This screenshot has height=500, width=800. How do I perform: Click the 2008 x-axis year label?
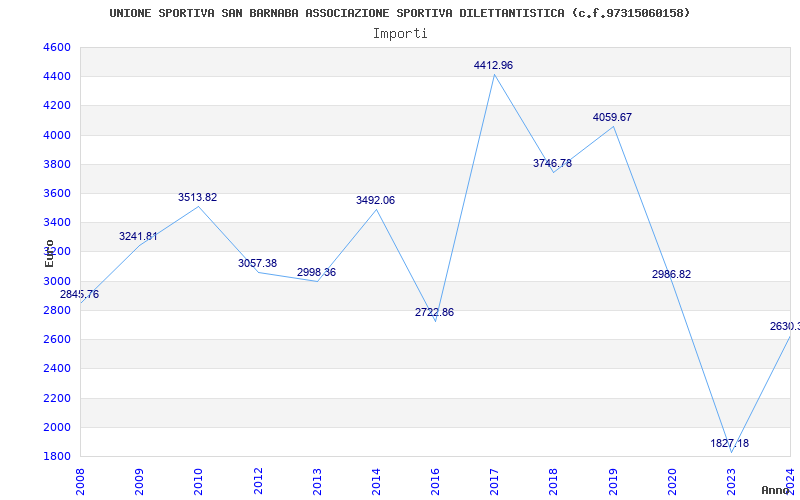tap(80, 482)
